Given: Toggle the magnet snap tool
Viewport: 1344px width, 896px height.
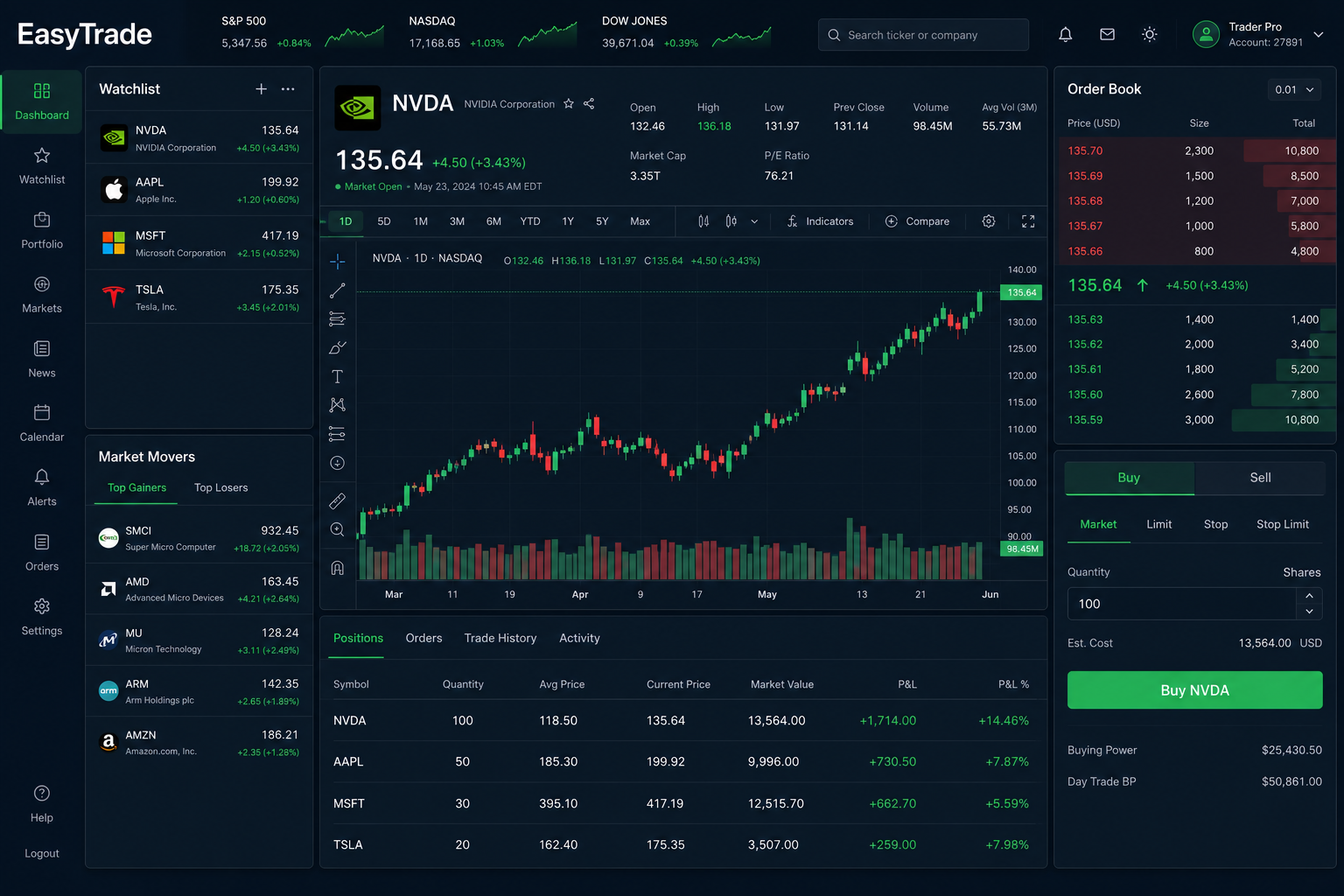Looking at the screenshot, I should point(337,568).
